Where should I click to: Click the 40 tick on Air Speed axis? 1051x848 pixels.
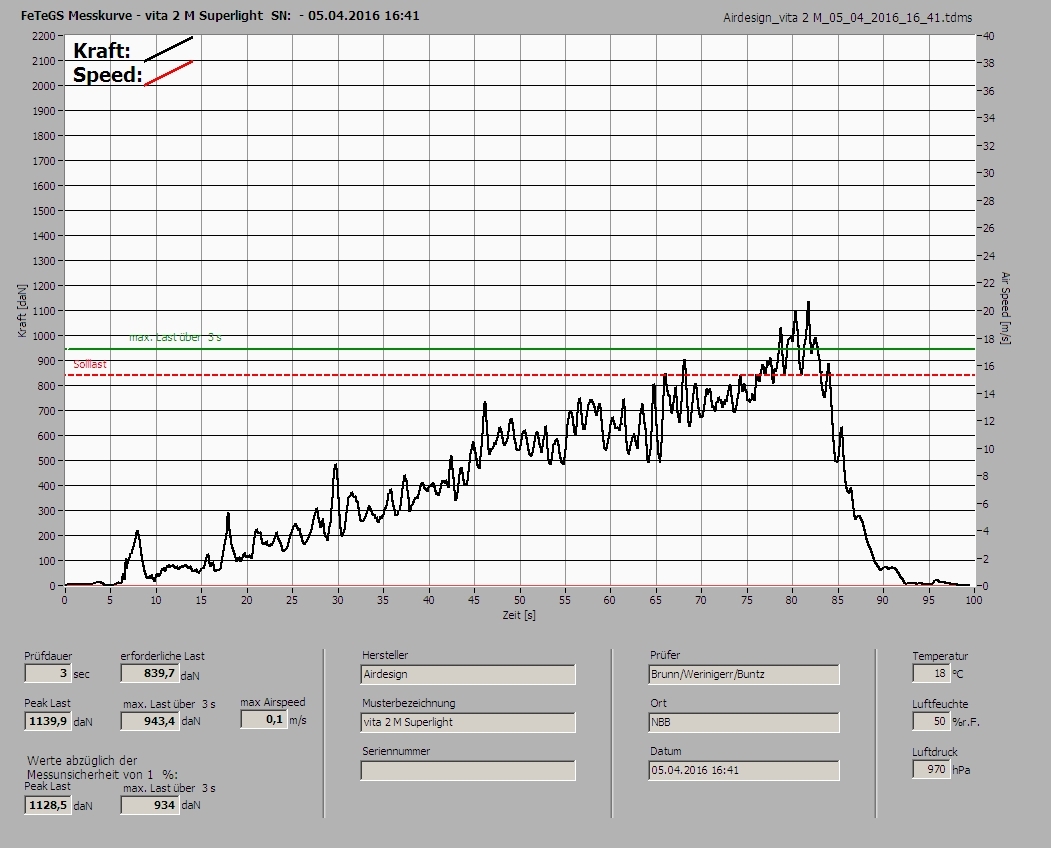989,36
